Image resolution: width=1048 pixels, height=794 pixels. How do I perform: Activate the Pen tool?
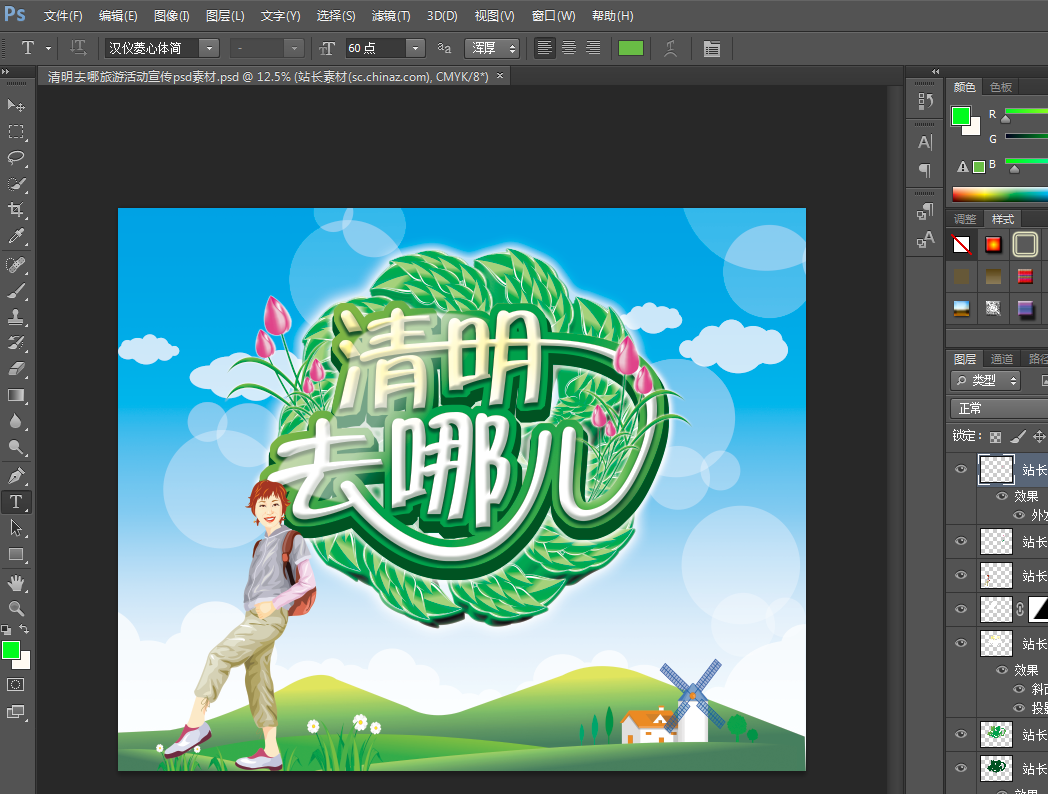click(16, 475)
